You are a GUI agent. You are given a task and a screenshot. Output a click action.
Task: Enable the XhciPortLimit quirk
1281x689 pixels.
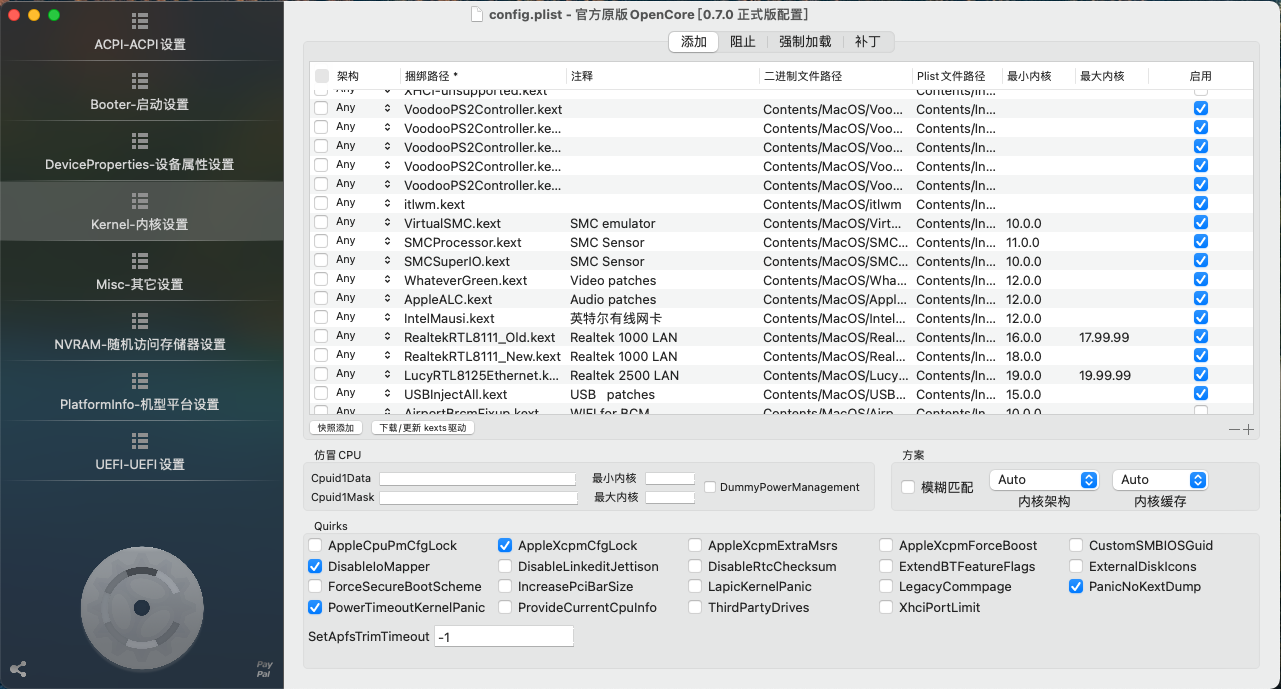(886, 607)
